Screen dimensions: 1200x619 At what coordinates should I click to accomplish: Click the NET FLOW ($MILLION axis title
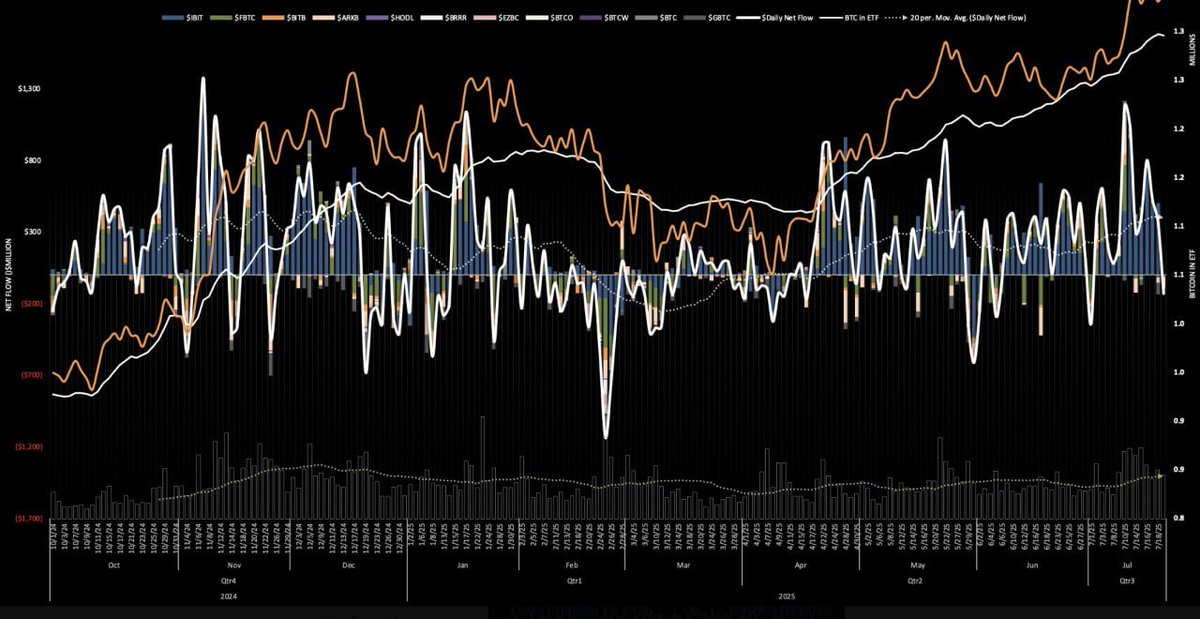(x=8, y=274)
